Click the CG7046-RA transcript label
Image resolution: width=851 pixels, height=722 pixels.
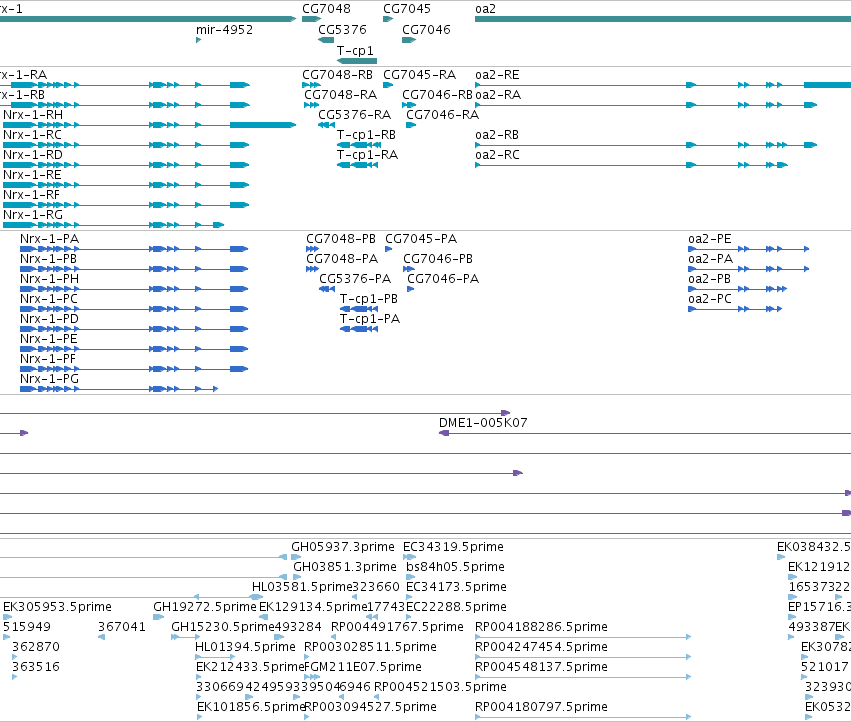[x=442, y=115]
